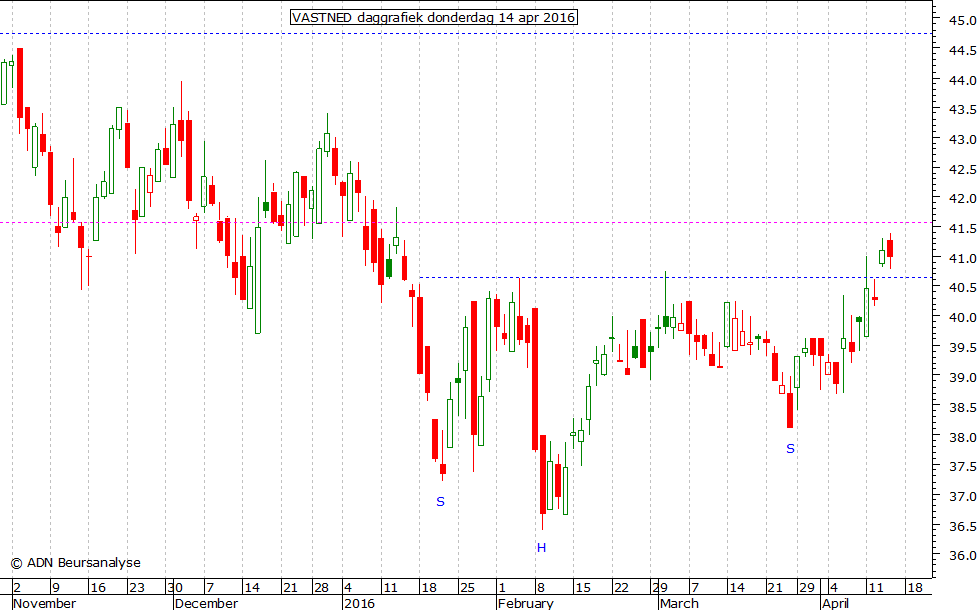
Task: Click the H head label below February low
Action: point(541,548)
